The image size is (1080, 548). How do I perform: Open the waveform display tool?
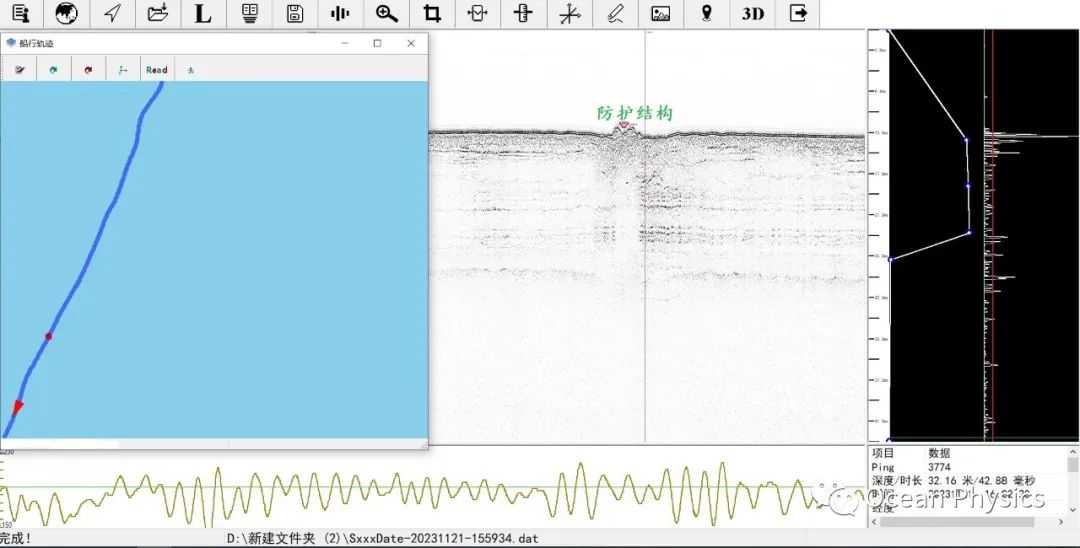340,13
